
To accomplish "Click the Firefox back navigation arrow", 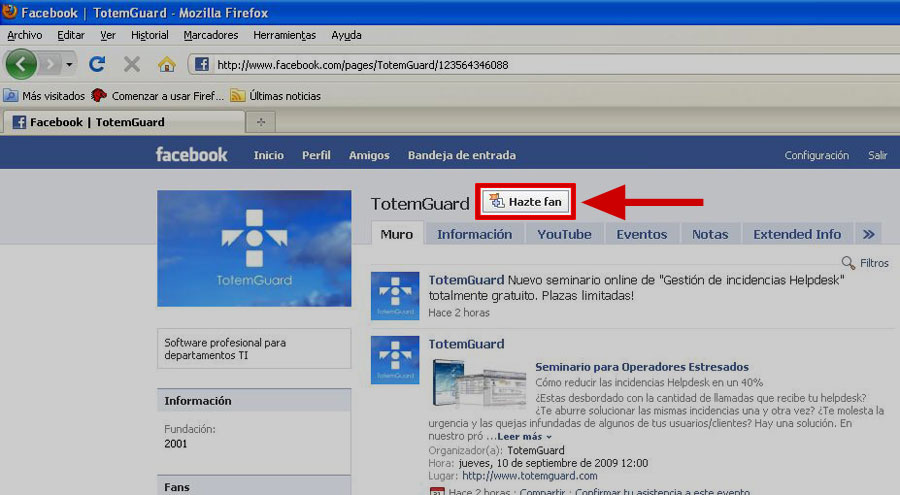I will click(x=22, y=64).
